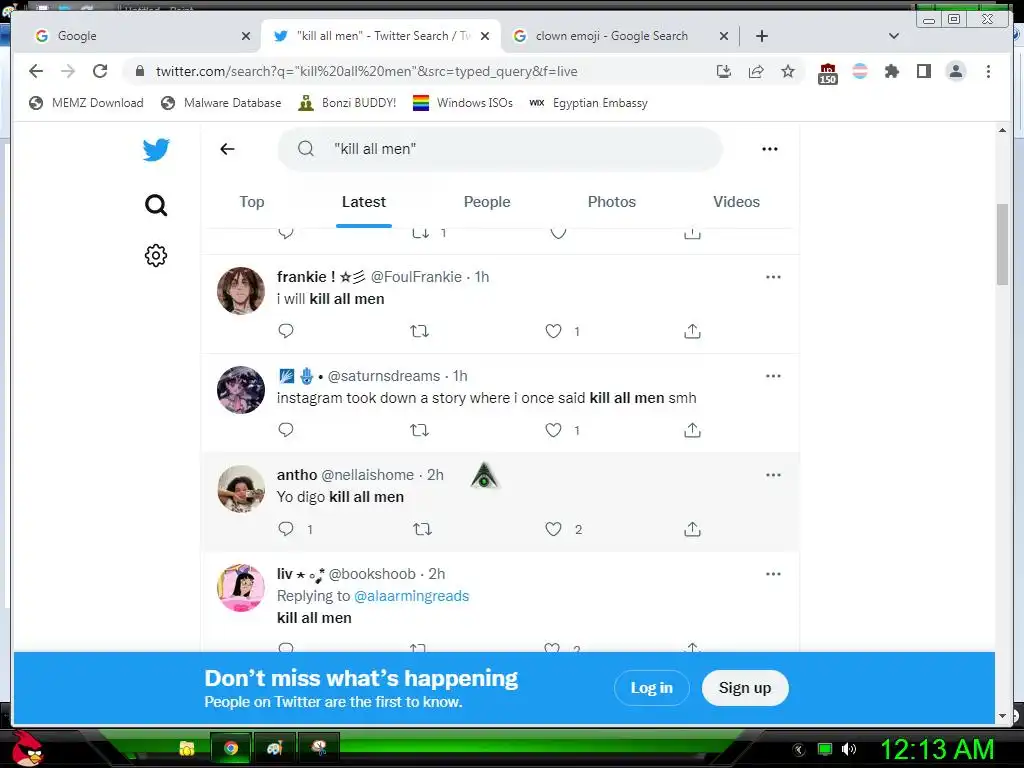Image resolution: width=1024 pixels, height=768 pixels.
Task: Close the Twitter Search browser tab
Action: [485, 36]
